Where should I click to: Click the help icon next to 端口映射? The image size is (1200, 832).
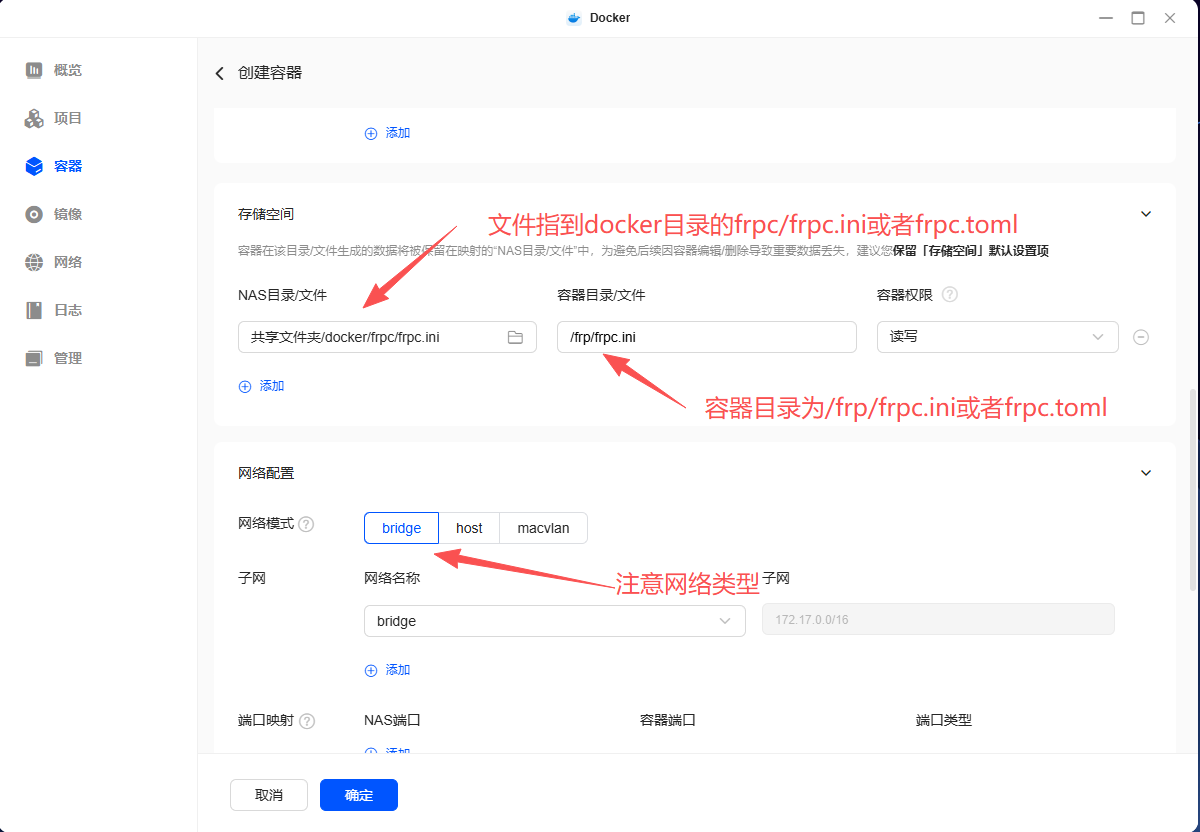coord(307,721)
